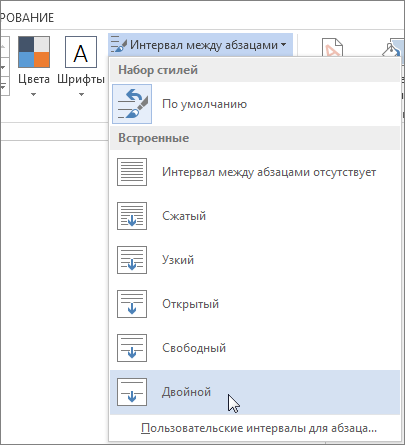Click the Свободный spacing icon
Image resolution: width=405 pixels, height=445 pixels.
pyautogui.click(x=132, y=348)
